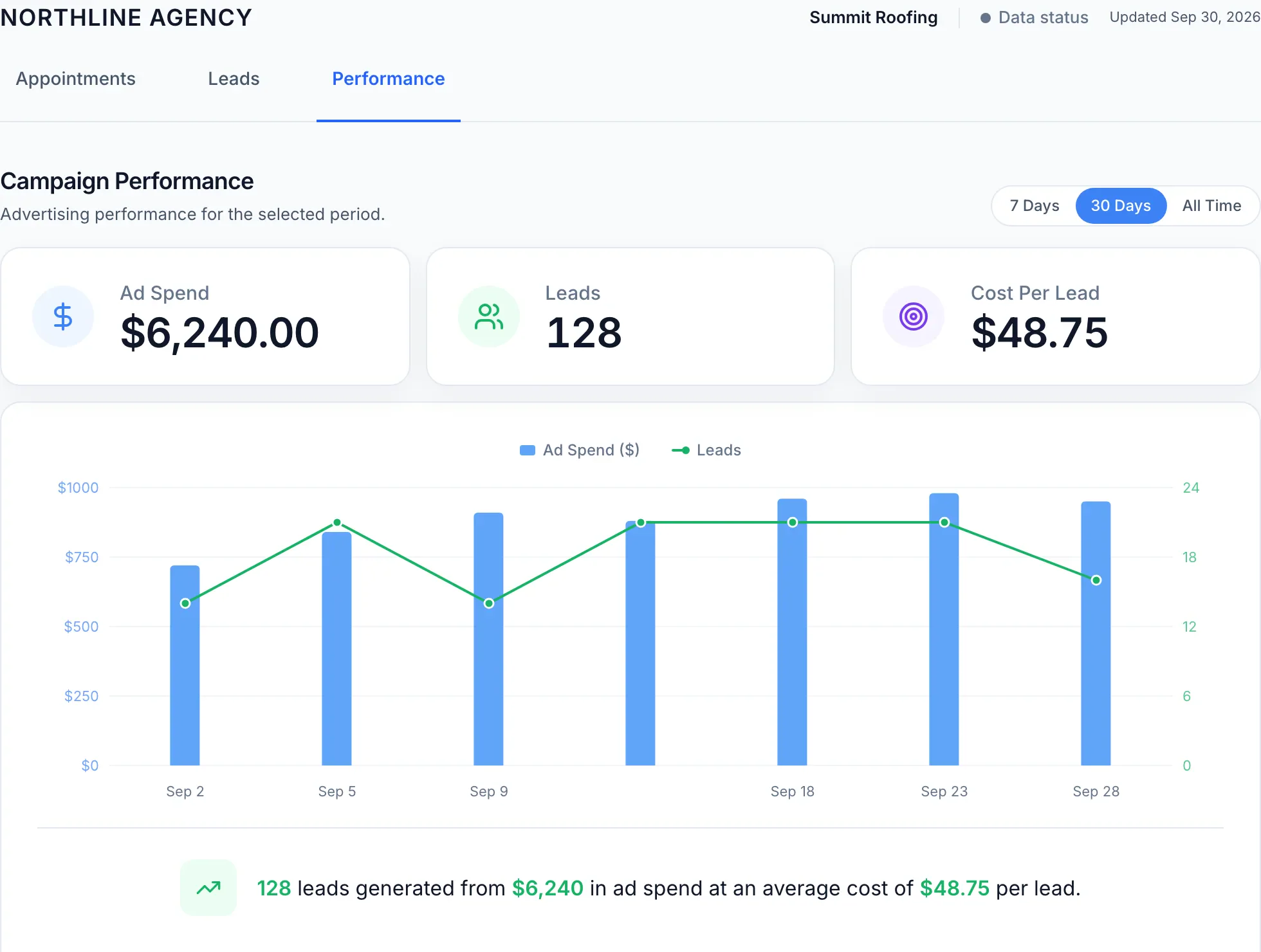Viewport: 1261px width, 952px height.
Task: Select the Performance tab
Action: (x=389, y=78)
